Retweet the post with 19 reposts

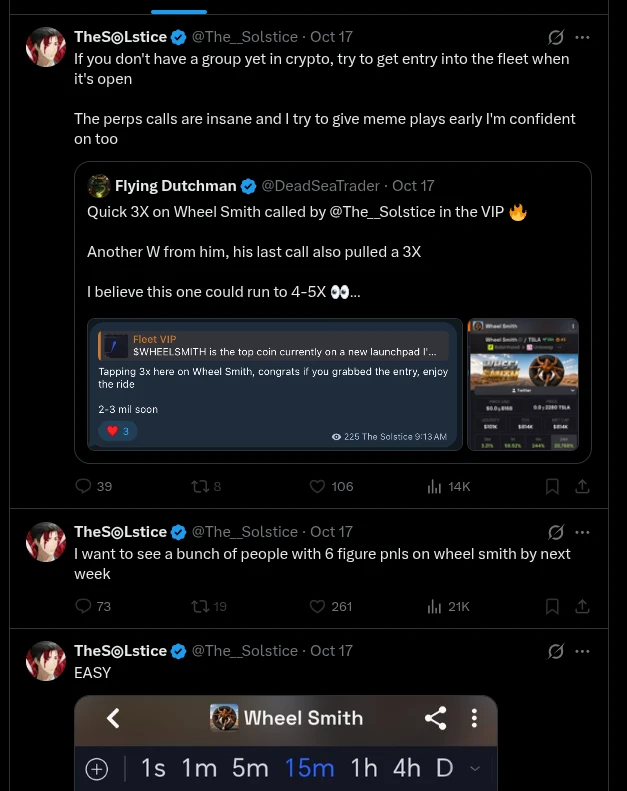click(x=200, y=606)
